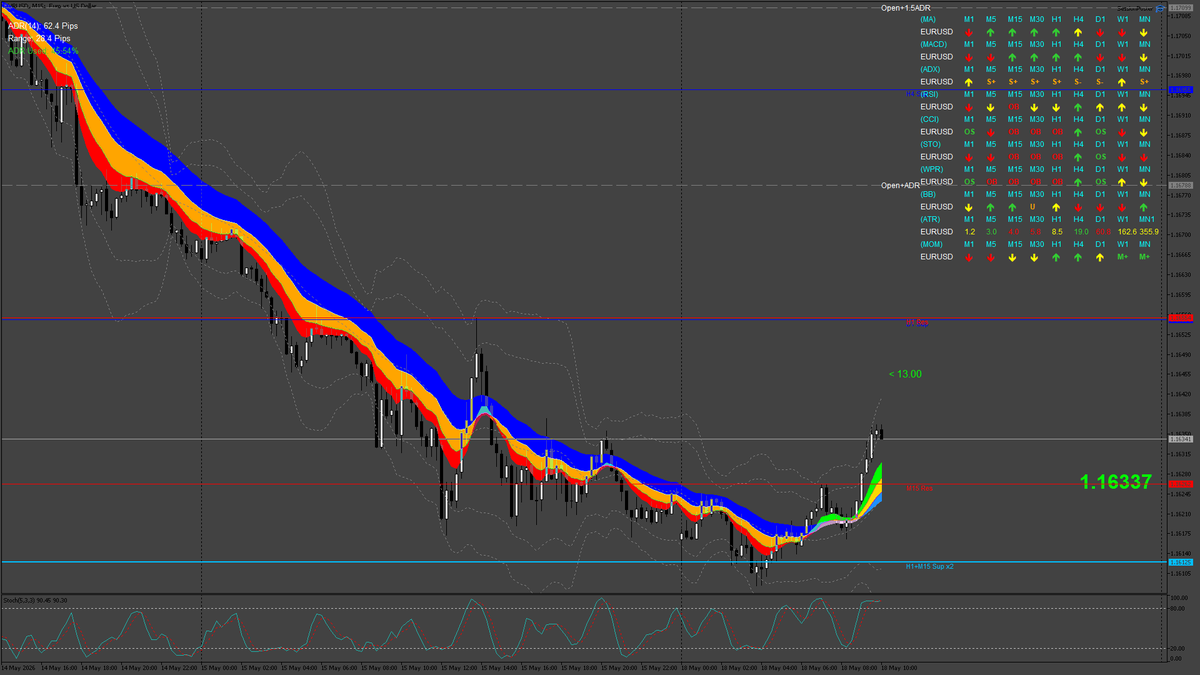Click the ATR H1 value 8.5
This screenshot has height=675, width=1200.
[1057, 232]
